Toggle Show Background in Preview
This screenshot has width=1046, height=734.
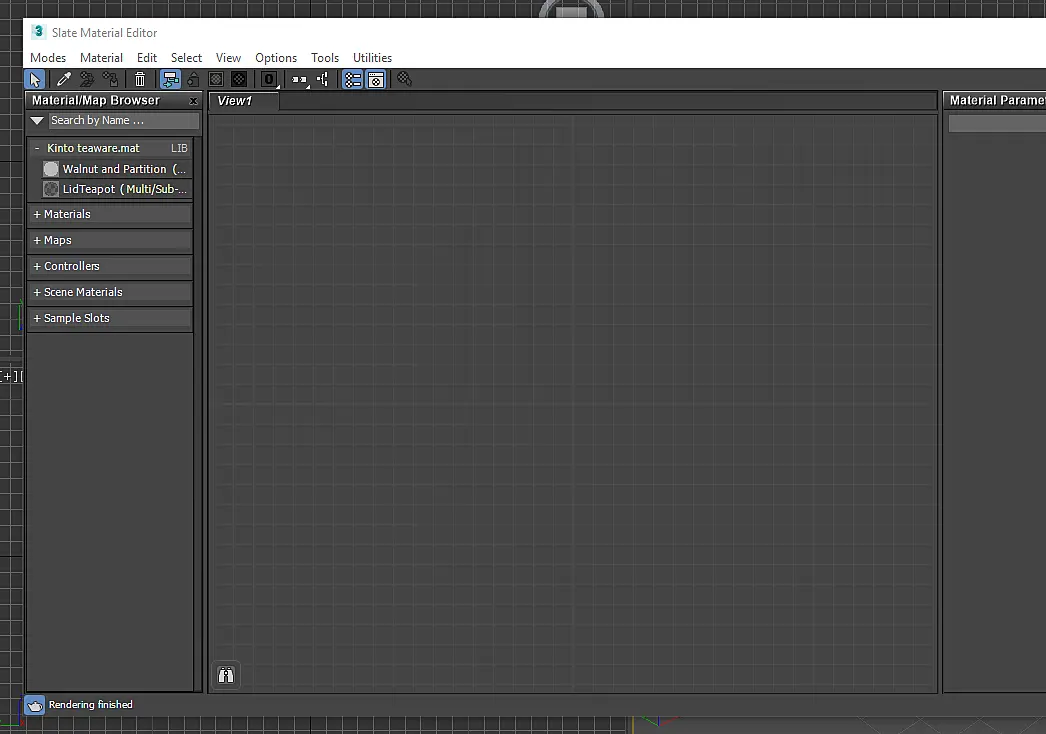[239, 79]
